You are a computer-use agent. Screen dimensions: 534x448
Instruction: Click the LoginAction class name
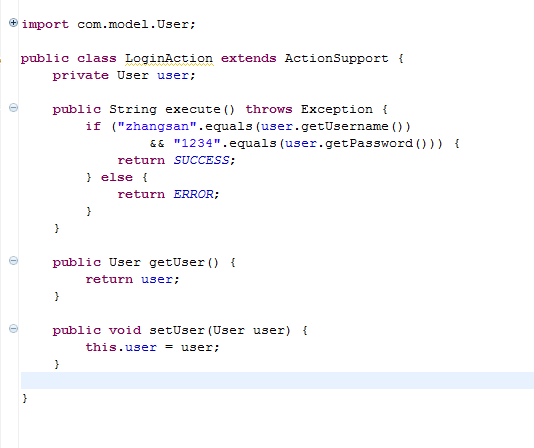(169, 59)
